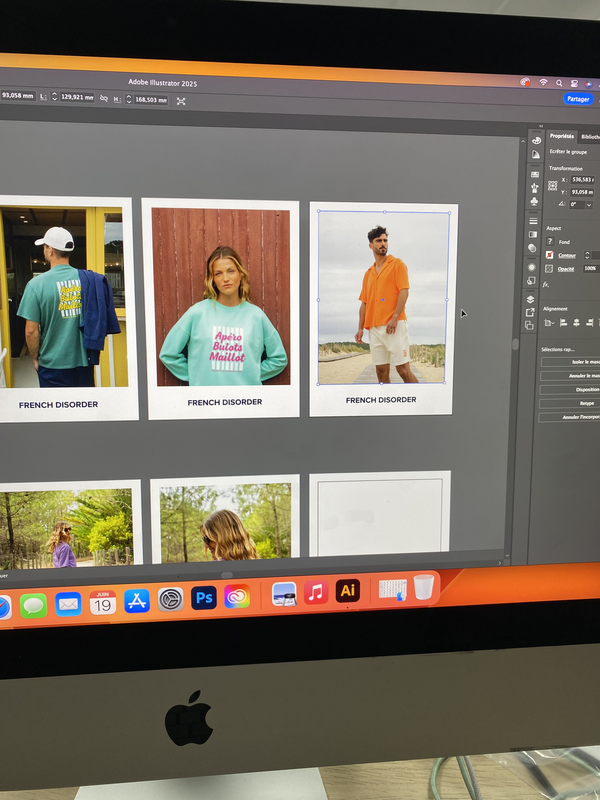The image size is (600, 800).
Task: Open the Symbols panel club icon
Action: coord(534,199)
